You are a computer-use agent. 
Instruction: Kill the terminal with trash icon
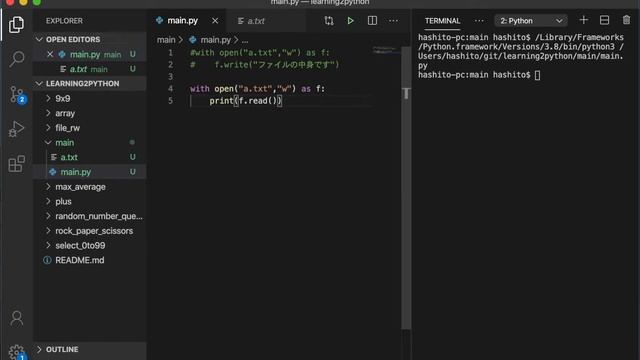627,20
